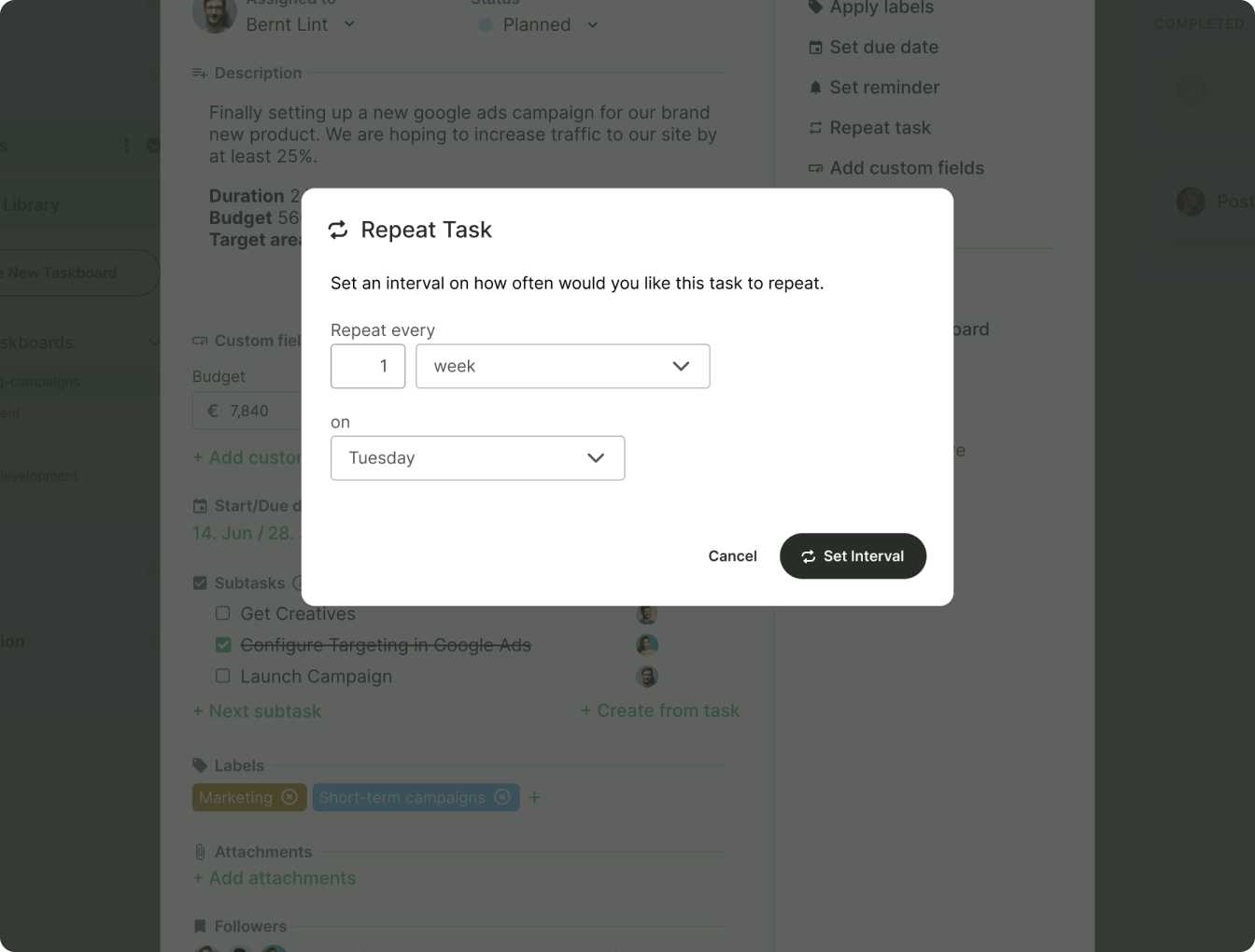The height and width of the screenshot is (952, 1255).
Task: Click the Marketing label color chip
Action: pyautogui.click(x=249, y=797)
